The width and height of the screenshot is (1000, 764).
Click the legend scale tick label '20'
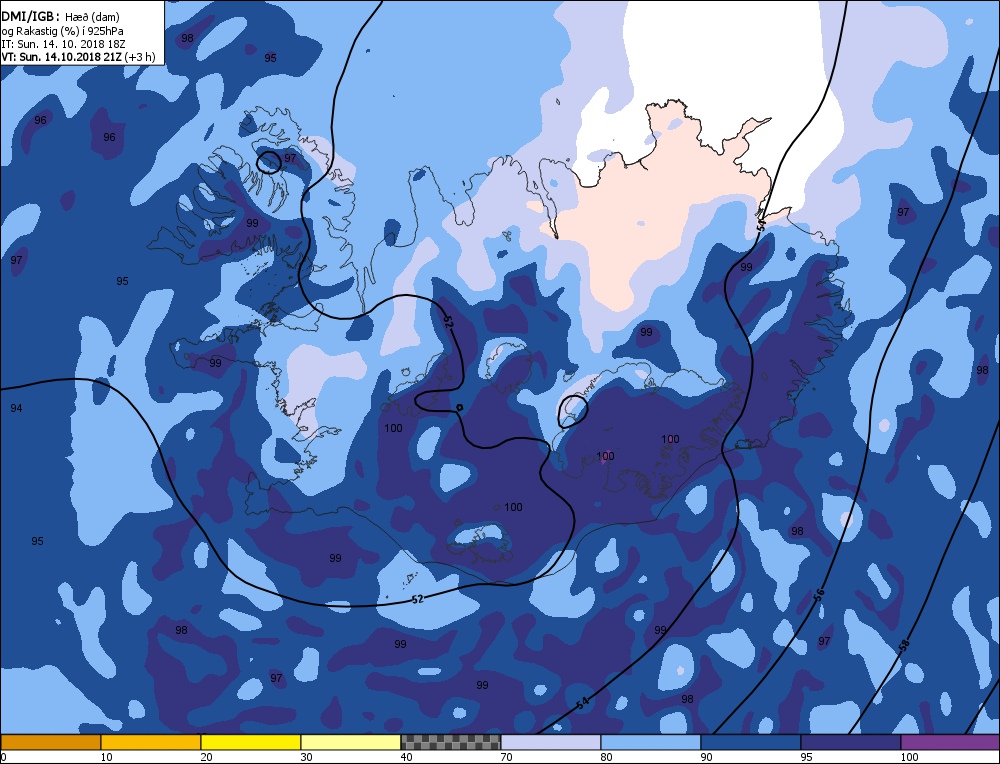[x=207, y=757]
